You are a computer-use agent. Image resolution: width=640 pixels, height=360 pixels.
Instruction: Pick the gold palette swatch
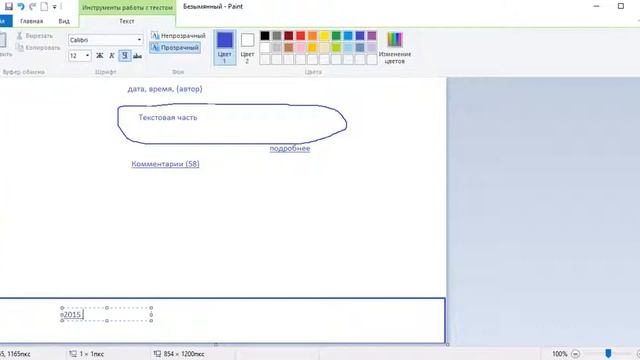point(312,48)
